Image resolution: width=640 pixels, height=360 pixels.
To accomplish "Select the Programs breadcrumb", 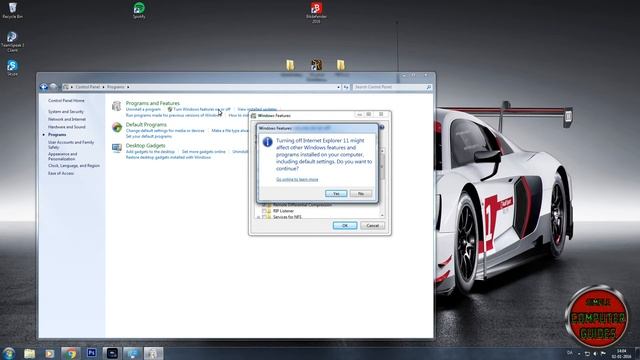I will (x=116, y=87).
